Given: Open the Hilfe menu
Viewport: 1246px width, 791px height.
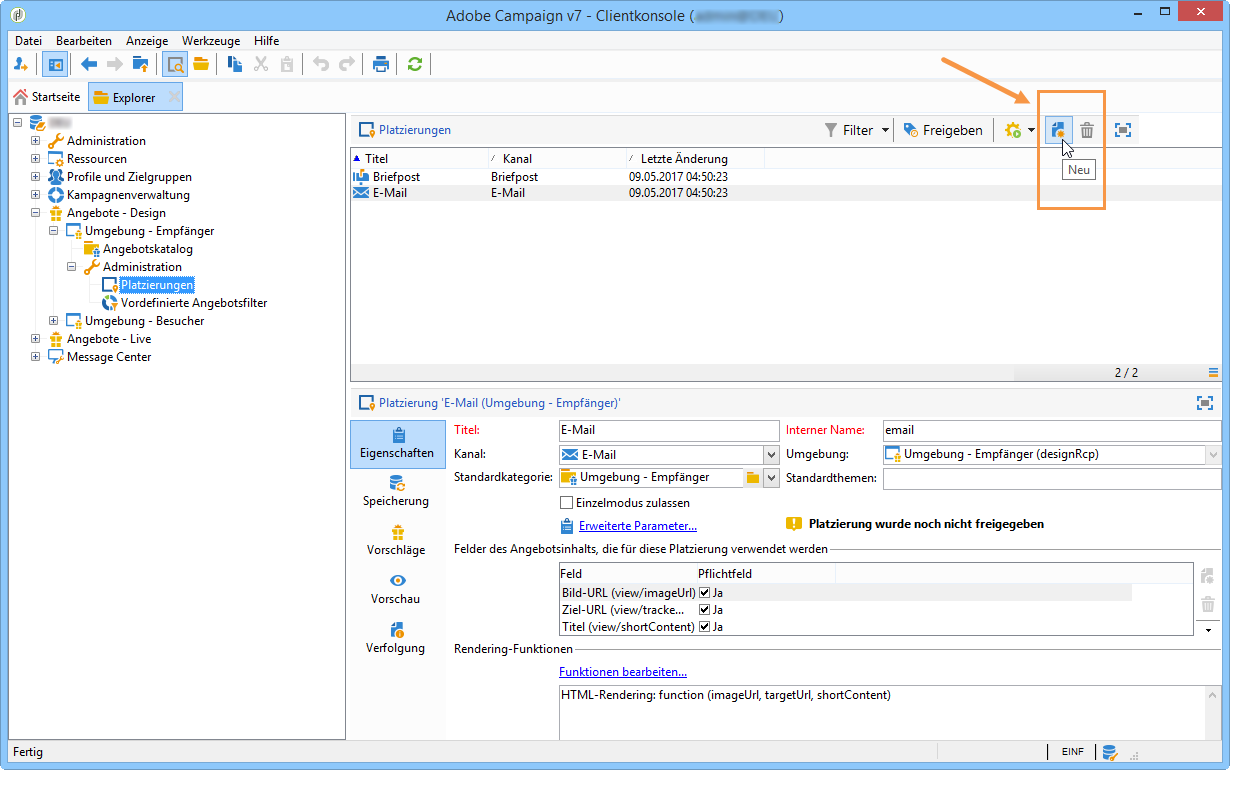Looking at the screenshot, I should point(267,41).
